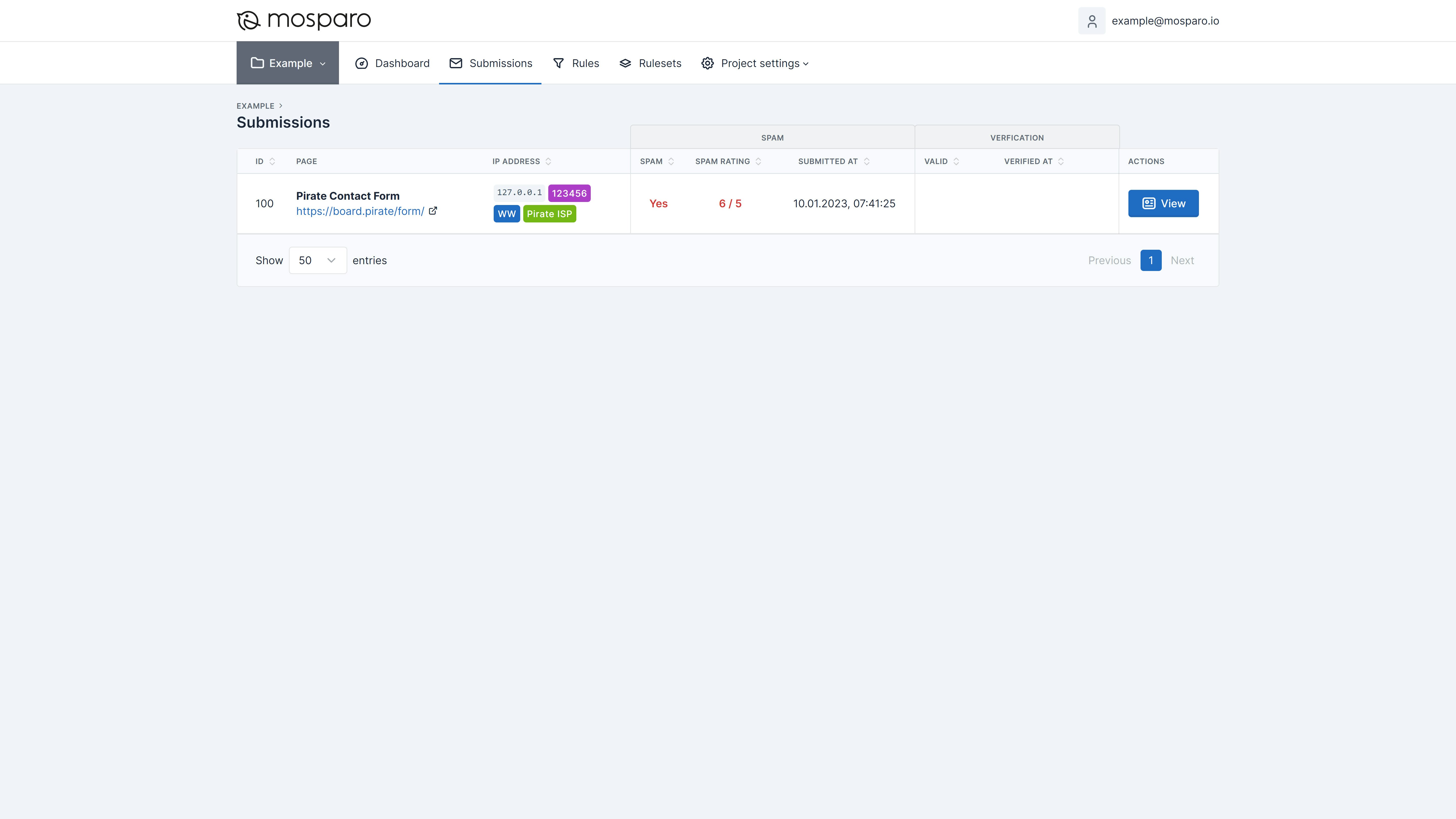Click the Previous pagination link

point(1109,261)
